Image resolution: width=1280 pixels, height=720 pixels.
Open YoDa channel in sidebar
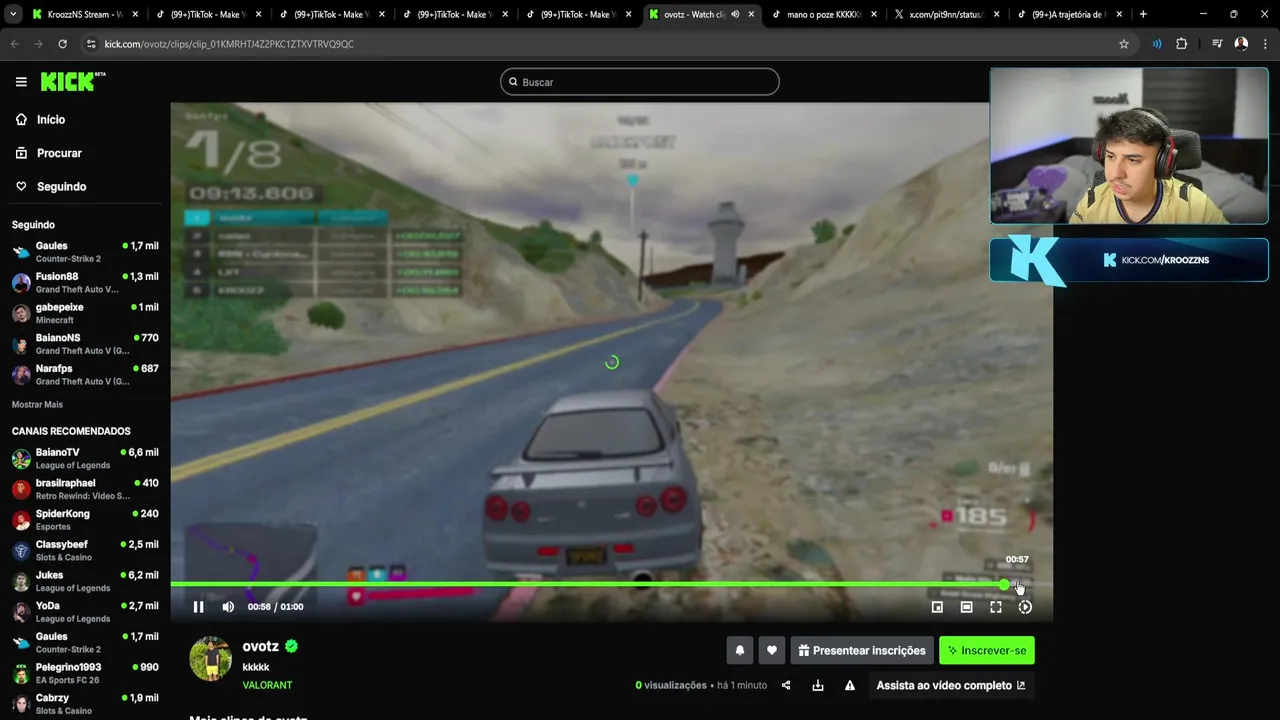click(85, 612)
